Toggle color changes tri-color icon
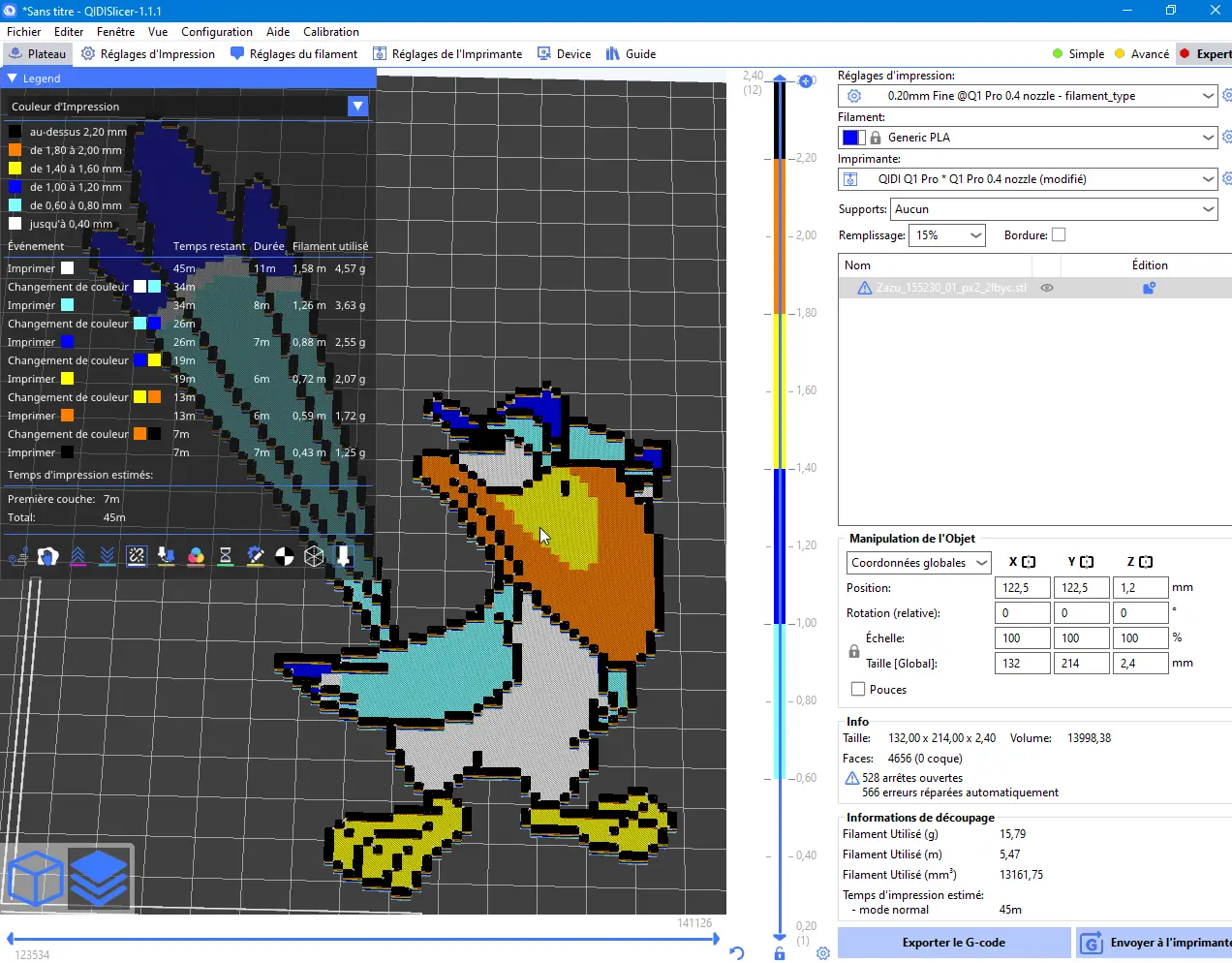1232x963 pixels. click(x=196, y=556)
